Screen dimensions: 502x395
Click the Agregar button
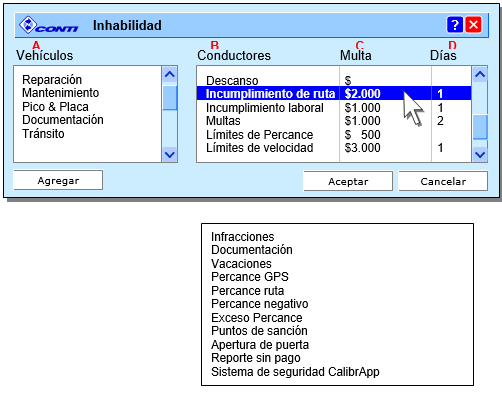click(58, 180)
